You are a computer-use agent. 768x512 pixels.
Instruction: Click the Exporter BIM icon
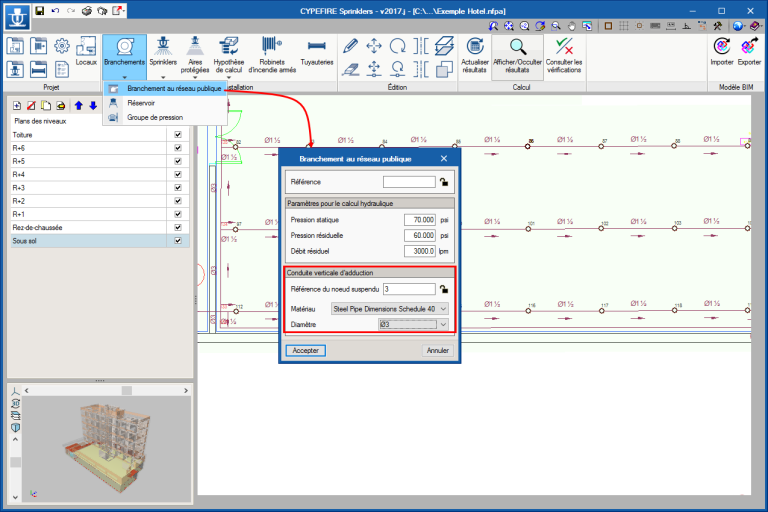(750, 46)
